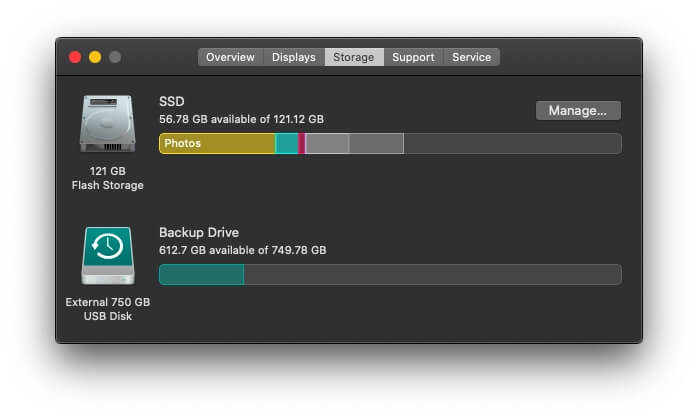Open the Overview tab
This screenshot has width=698, height=417.
[x=230, y=57]
